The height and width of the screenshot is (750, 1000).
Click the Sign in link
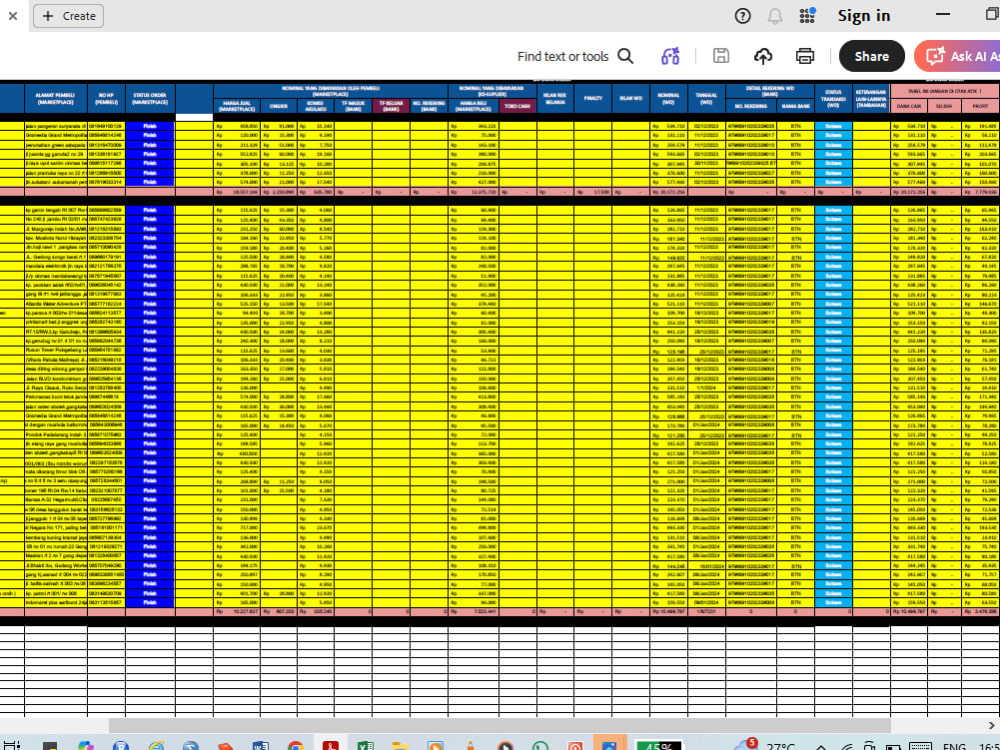click(864, 16)
